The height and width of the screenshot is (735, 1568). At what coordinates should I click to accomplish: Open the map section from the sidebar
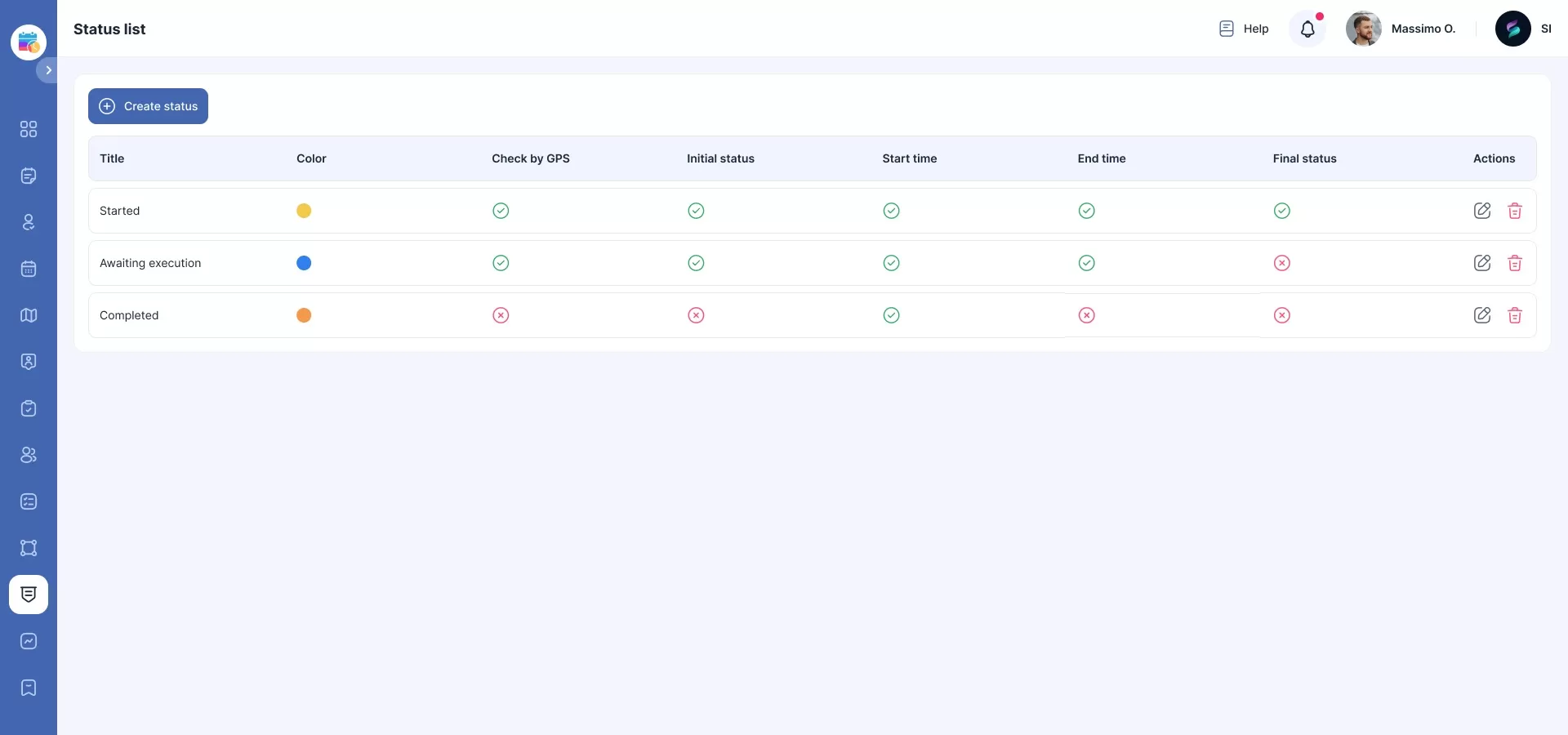(29, 315)
